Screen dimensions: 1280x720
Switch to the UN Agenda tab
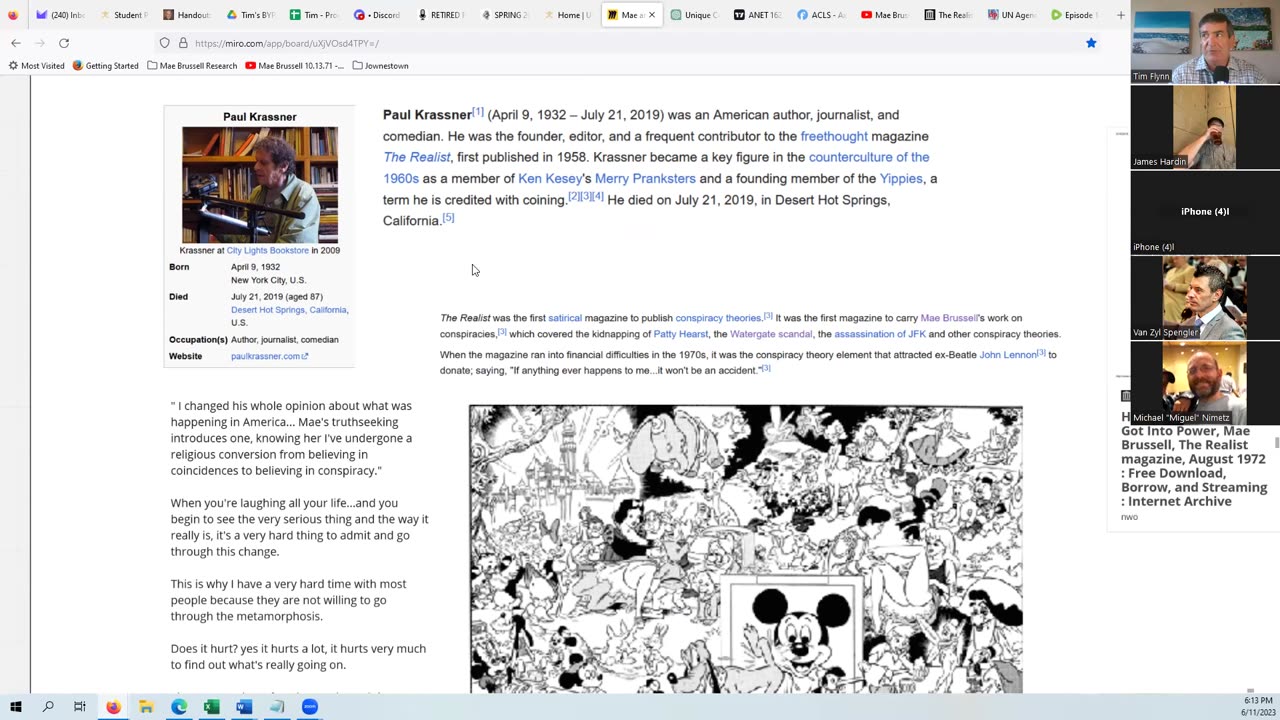click(1011, 15)
